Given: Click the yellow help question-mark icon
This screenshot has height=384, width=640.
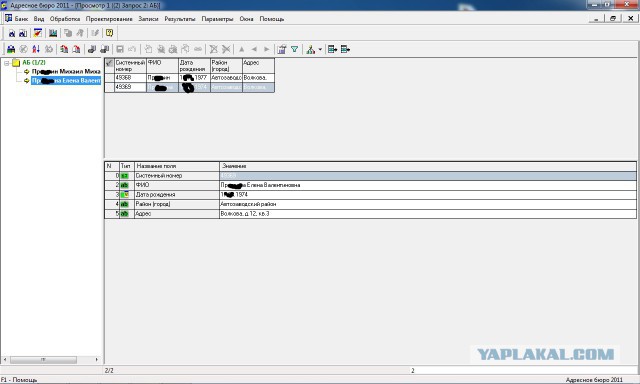Looking at the screenshot, I should (109, 33).
